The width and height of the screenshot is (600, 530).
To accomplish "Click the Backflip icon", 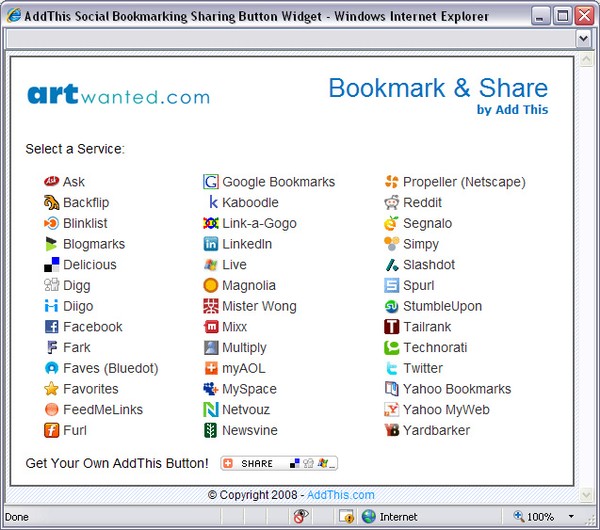I will (51, 202).
